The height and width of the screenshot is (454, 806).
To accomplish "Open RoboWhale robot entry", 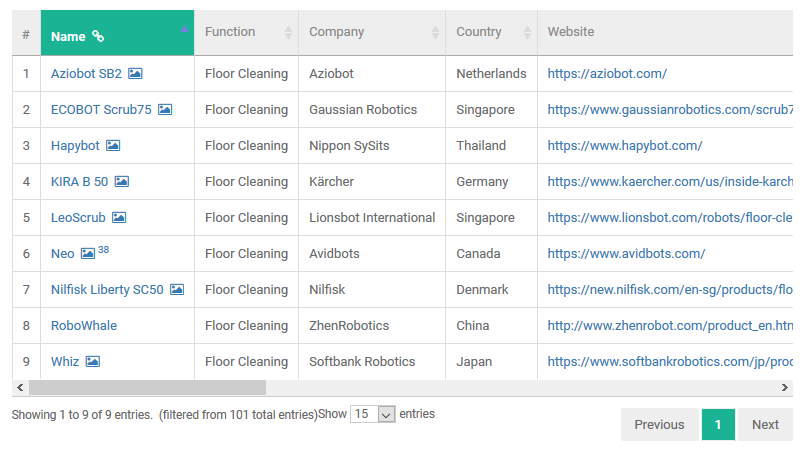I will click(x=84, y=325).
